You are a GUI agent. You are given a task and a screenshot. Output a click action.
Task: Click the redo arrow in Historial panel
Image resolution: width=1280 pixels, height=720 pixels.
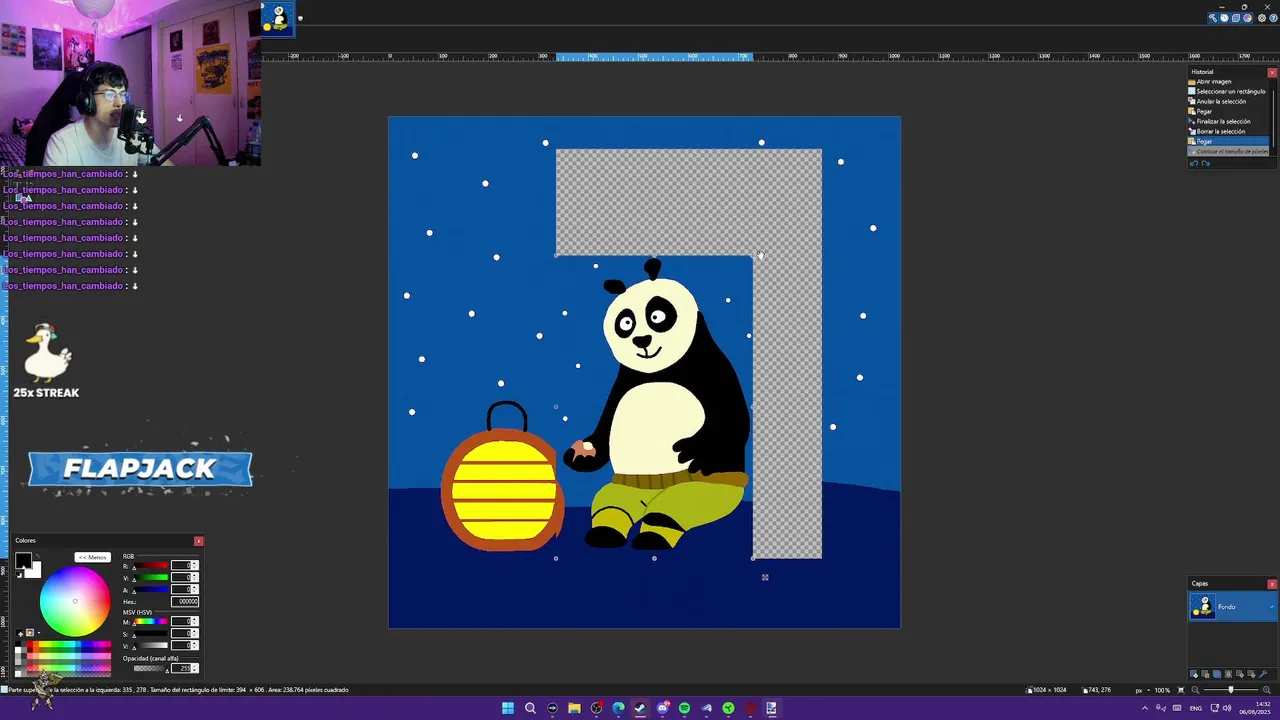pyautogui.click(x=1205, y=163)
